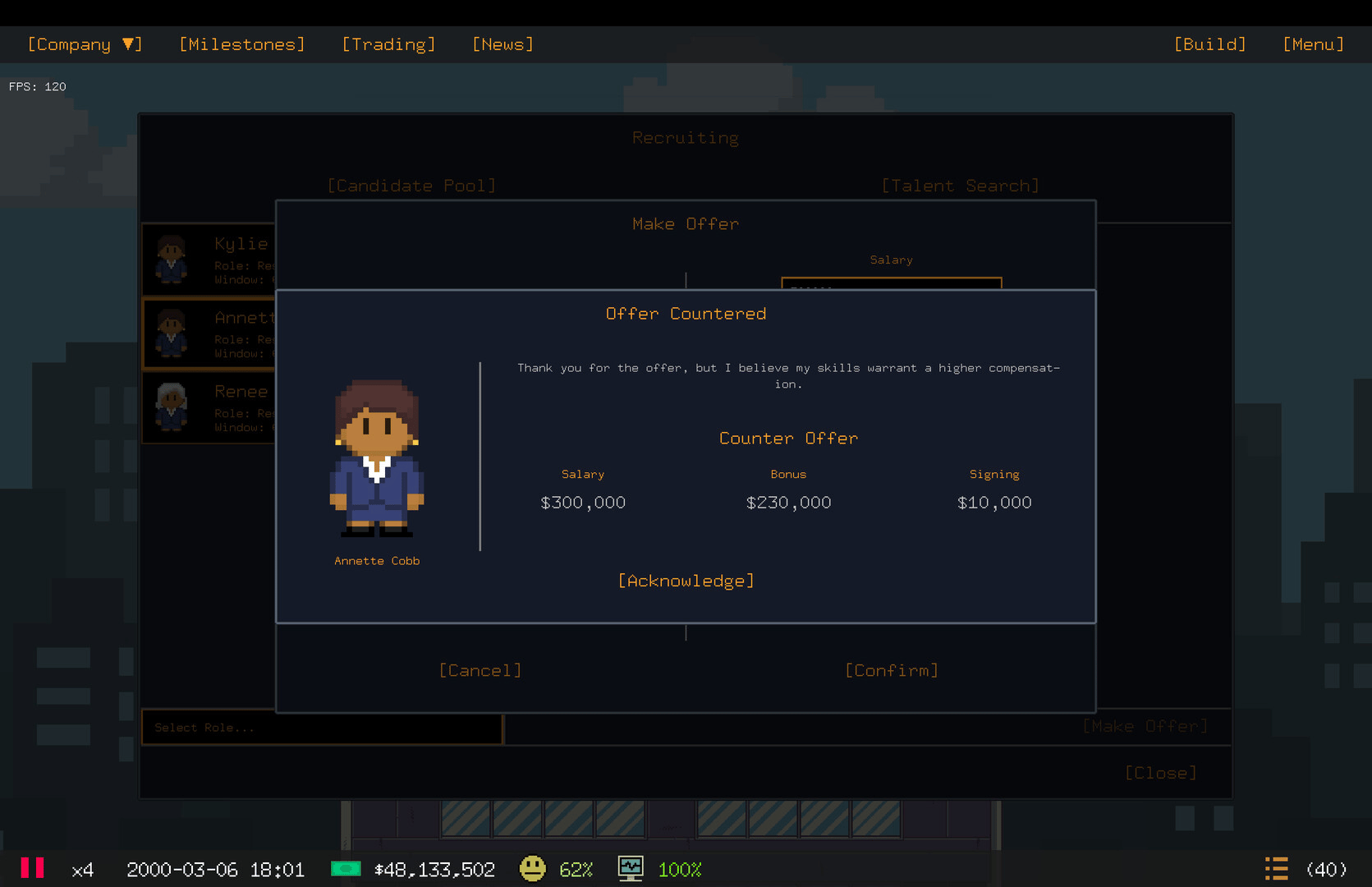1372x887 pixels.
Task: Click the computer monitor performance icon
Action: point(631,869)
